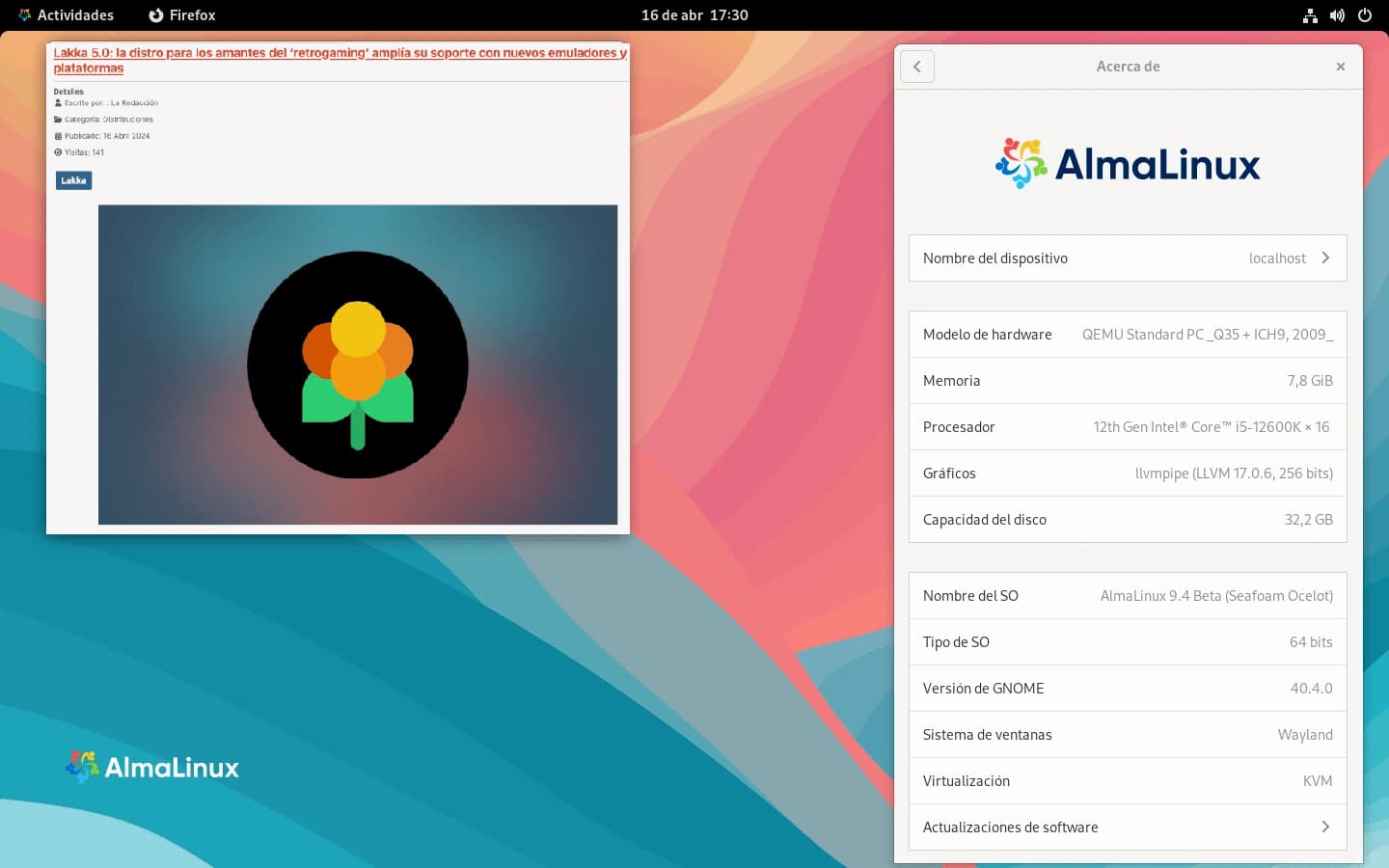Click the folder icon beside Categoría
1389x868 pixels.
pos(58,120)
